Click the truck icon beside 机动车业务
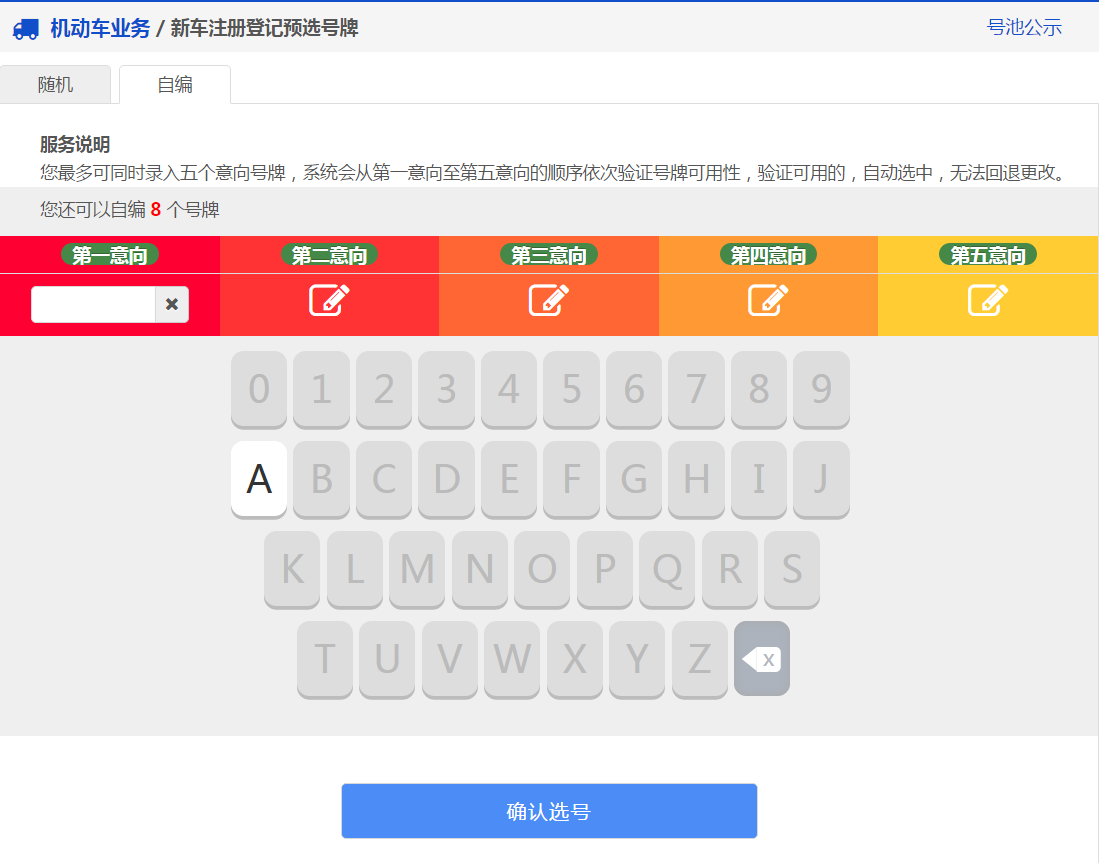The image size is (1100, 863). [x=26, y=29]
